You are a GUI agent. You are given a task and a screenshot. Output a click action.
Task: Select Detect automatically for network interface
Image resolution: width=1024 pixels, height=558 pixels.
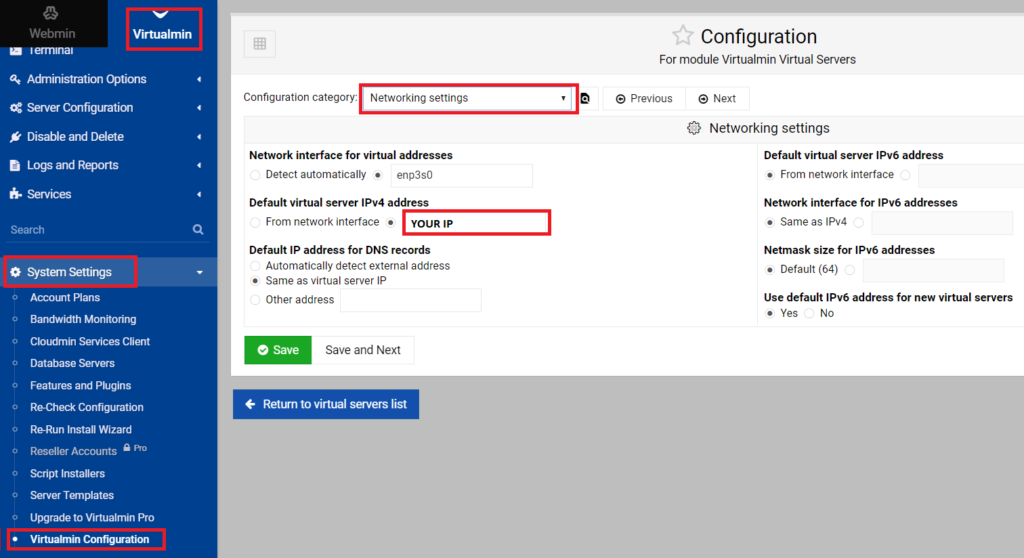(256, 175)
